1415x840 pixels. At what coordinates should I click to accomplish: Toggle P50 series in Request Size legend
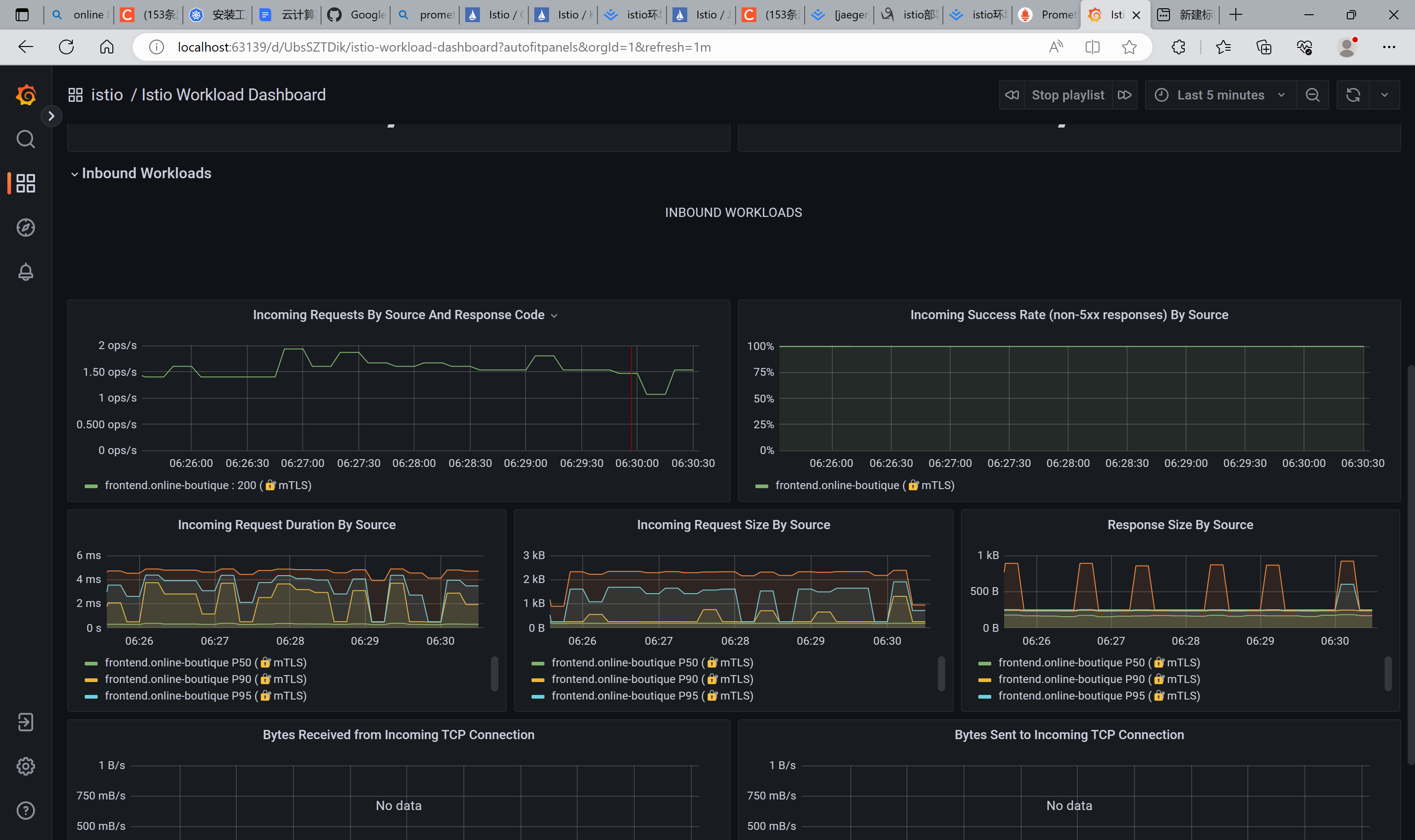[x=652, y=662]
